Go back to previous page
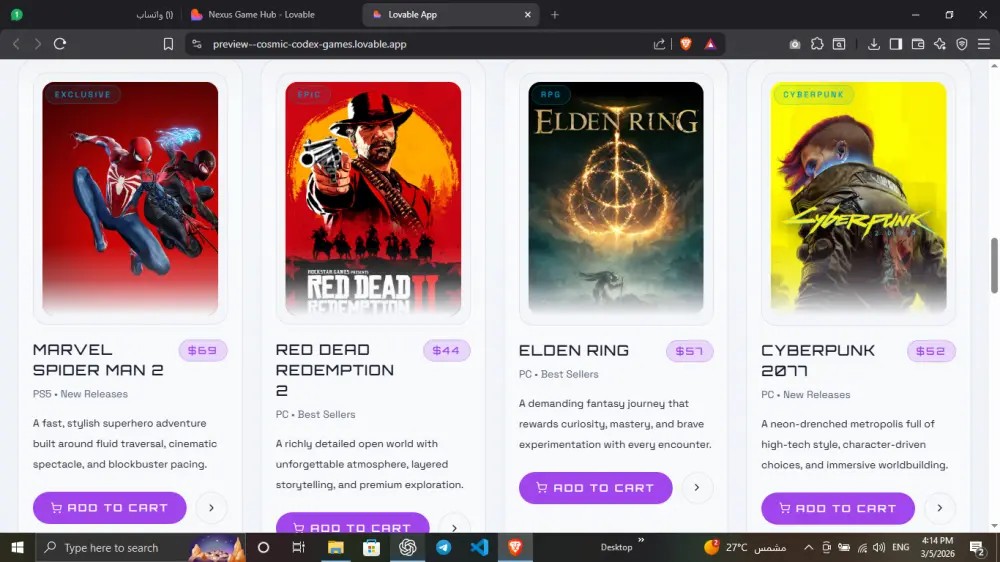The height and width of the screenshot is (562, 1000). point(17,44)
